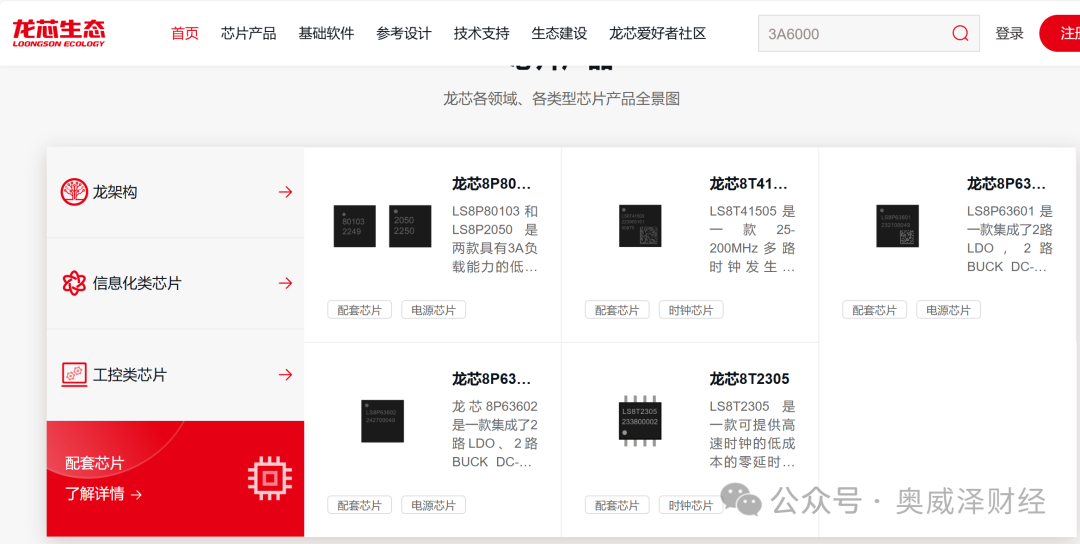Open the 技术支持 menu
Image resolution: width=1080 pixels, height=544 pixels.
click(x=481, y=33)
